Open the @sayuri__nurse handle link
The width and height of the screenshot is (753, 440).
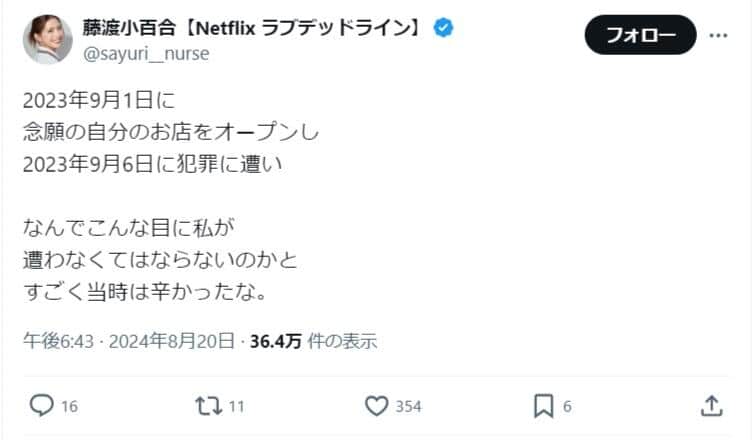tap(145, 54)
